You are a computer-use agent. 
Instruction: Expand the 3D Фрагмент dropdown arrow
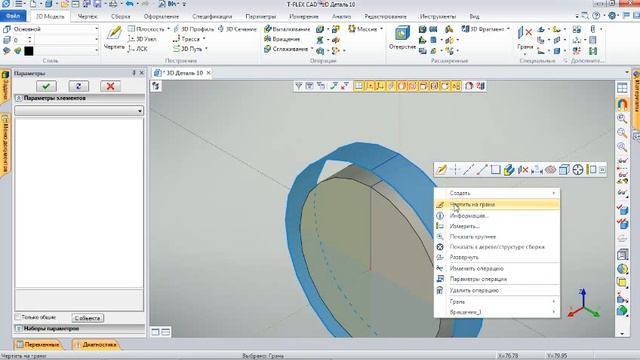pyautogui.click(x=508, y=29)
